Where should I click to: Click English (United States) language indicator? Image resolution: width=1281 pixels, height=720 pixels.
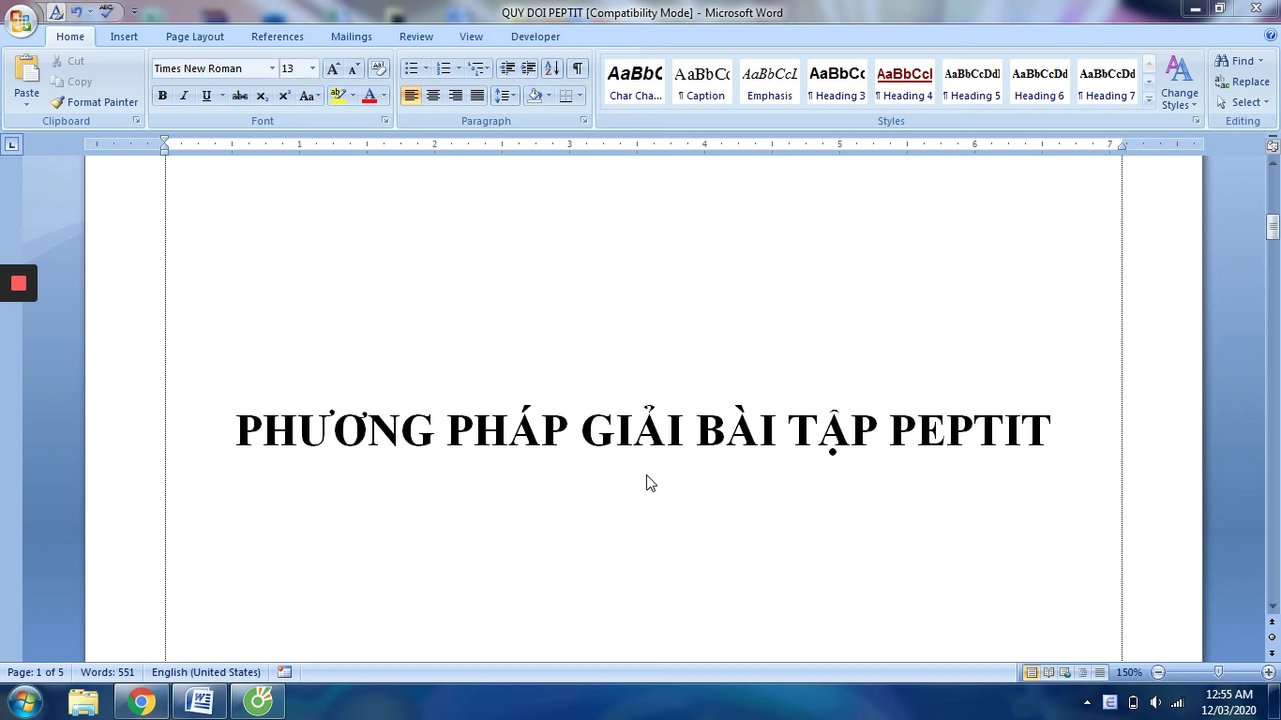coord(206,673)
